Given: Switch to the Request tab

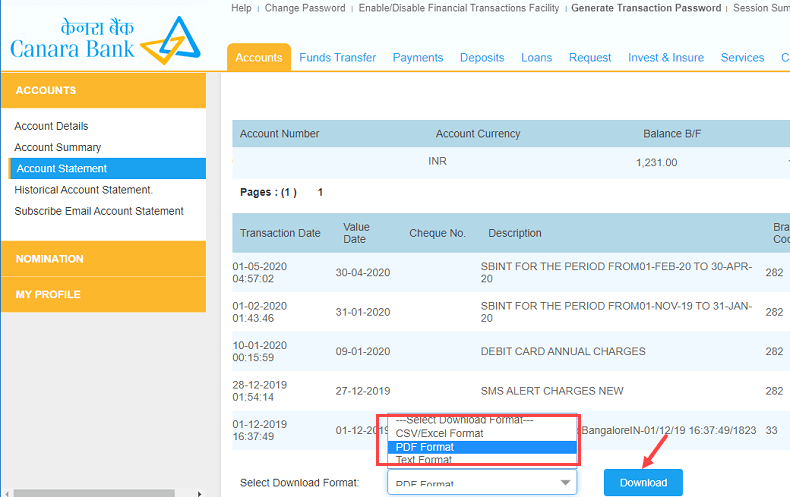Looking at the screenshot, I should (590, 57).
